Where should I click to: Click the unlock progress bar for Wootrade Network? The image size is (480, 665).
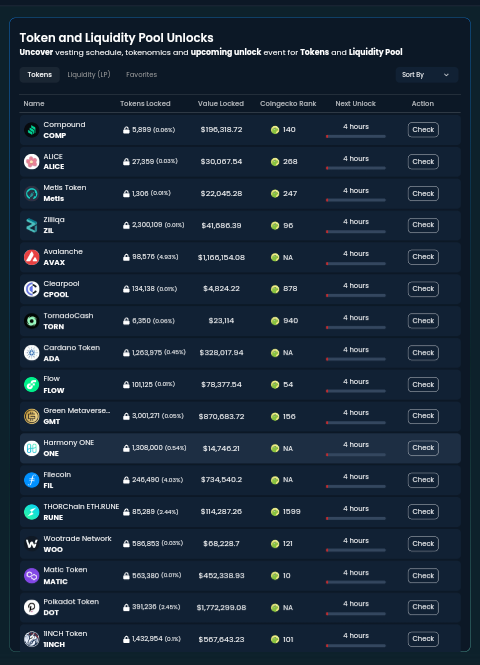pos(356,550)
